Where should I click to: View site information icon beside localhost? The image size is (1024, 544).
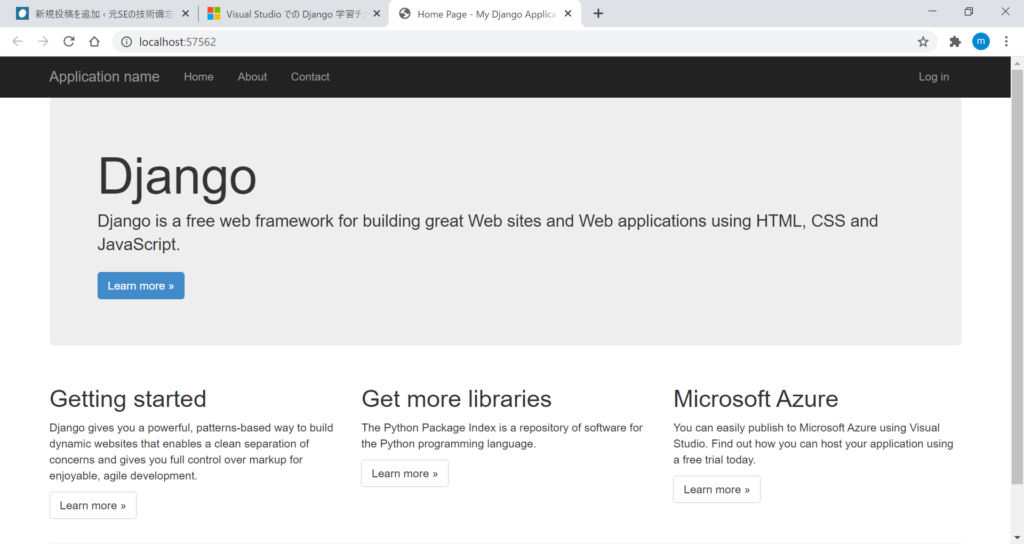click(126, 42)
